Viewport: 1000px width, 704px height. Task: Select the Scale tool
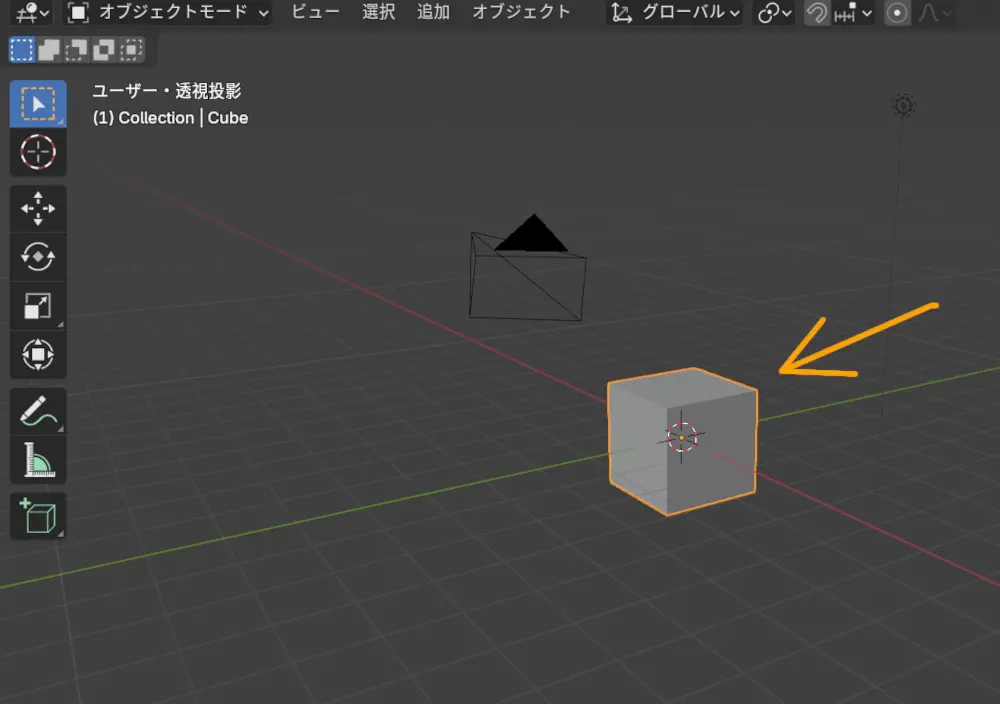click(x=38, y=305)
